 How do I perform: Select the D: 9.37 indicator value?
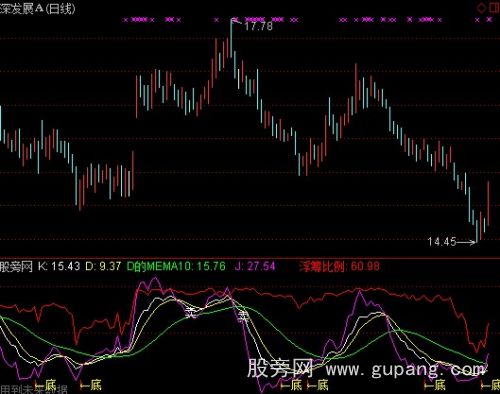[x=103, y=266]
